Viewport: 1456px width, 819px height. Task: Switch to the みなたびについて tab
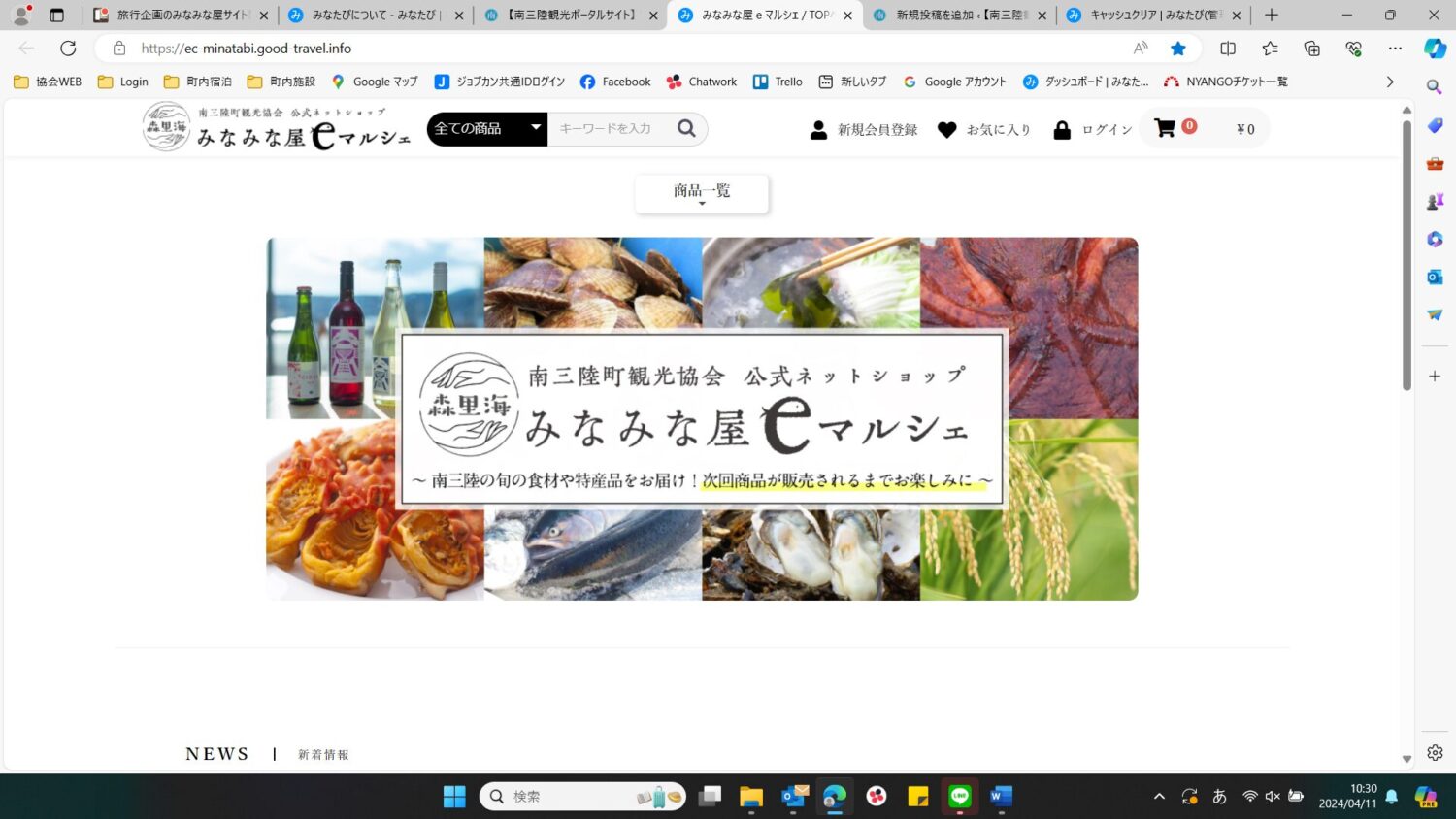tap(374, 15)
